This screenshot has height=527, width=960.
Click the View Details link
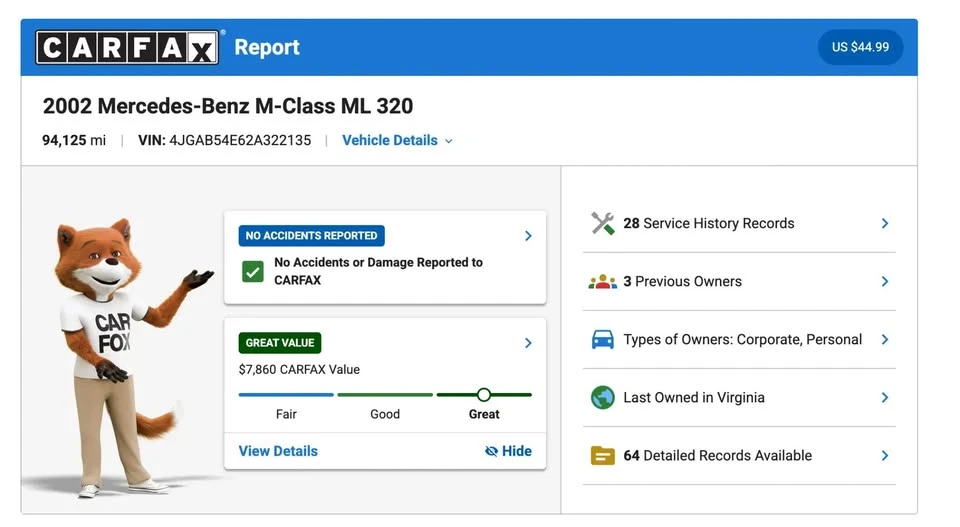point(278,451)
